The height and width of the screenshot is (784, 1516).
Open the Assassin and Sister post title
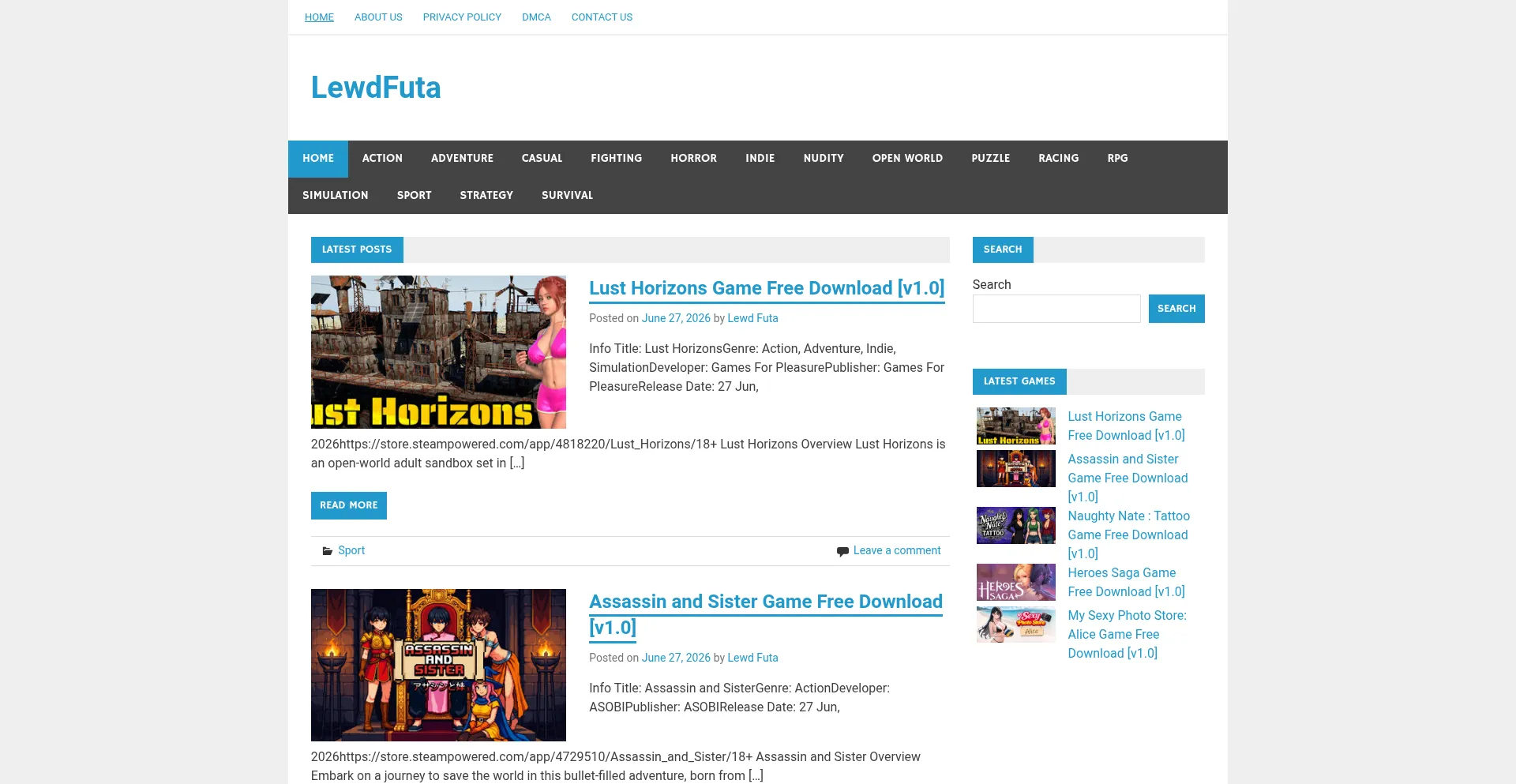pos(766,614)
